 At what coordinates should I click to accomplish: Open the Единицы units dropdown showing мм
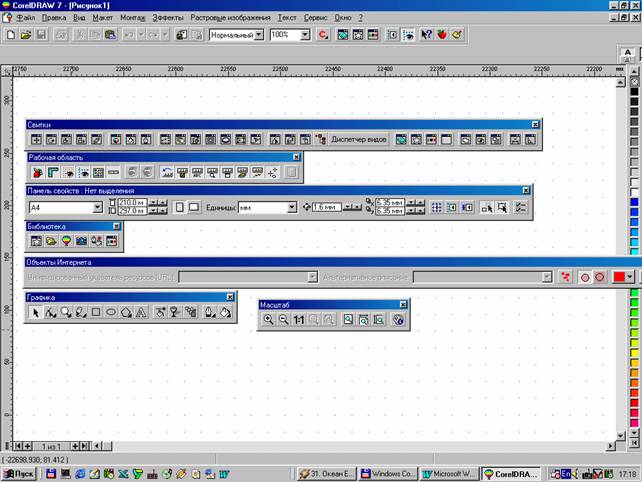[x=292, y=208]
